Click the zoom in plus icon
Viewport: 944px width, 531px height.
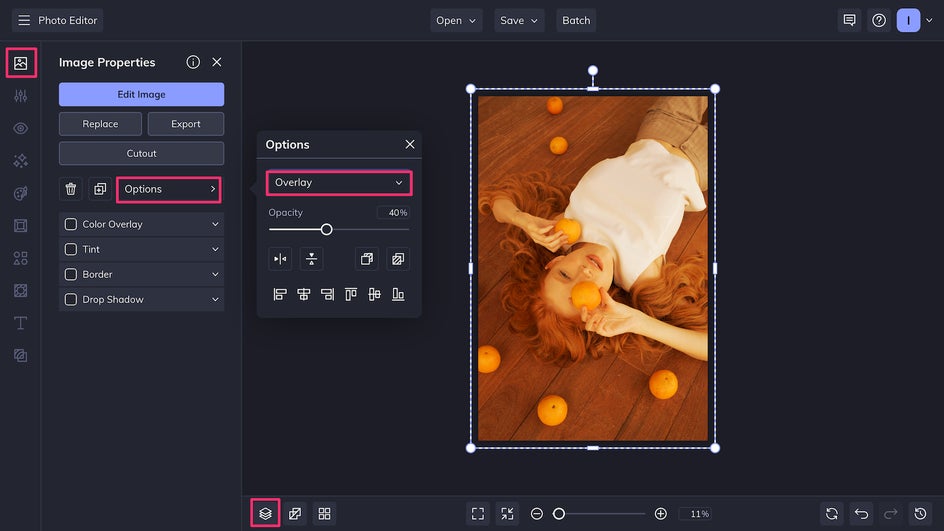(x=660, y=513)
